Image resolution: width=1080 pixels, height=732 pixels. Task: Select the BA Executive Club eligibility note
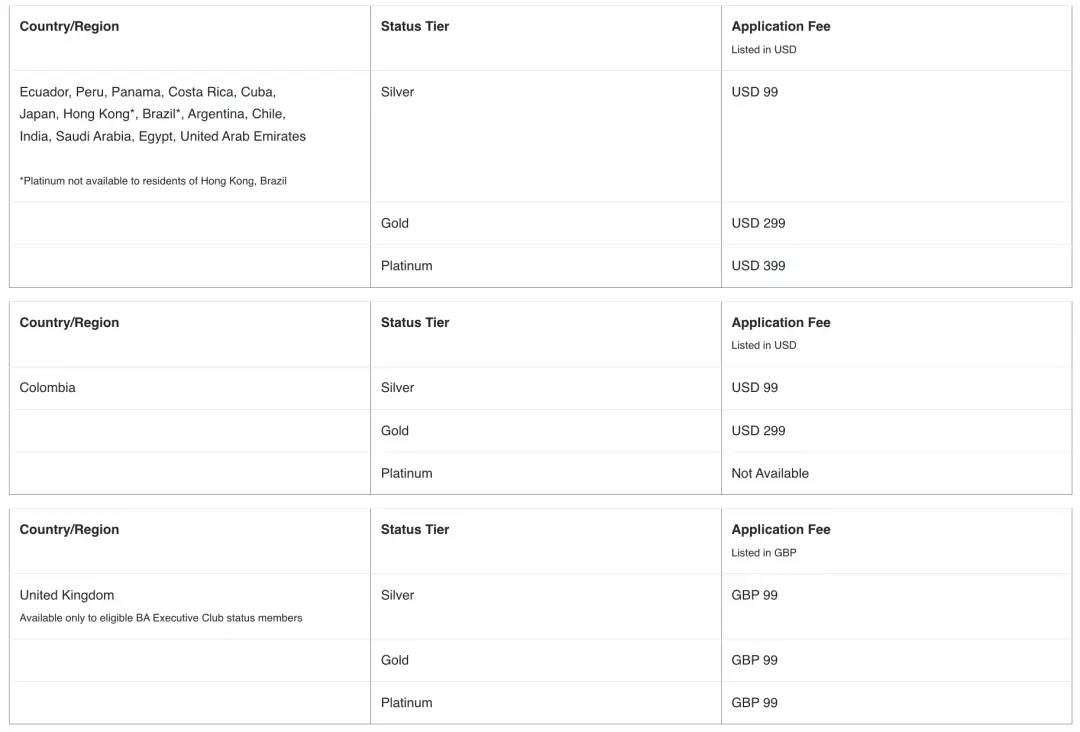tap(160, 618)
